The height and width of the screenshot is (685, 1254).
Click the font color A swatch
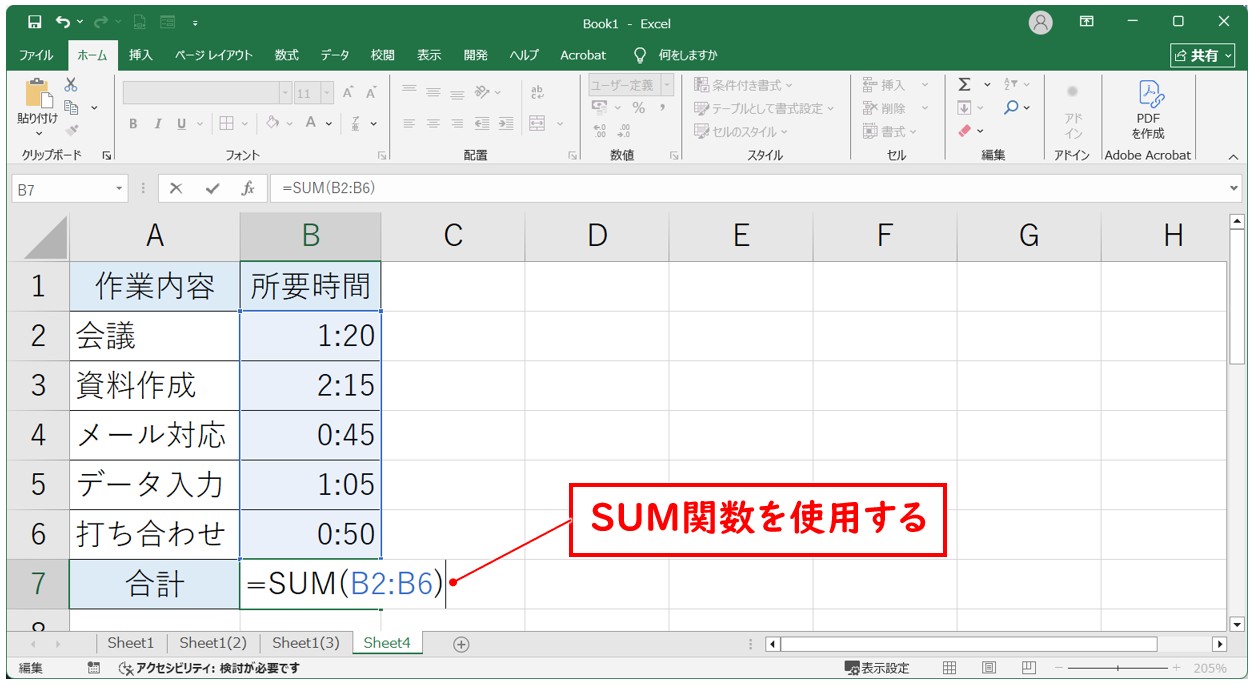(311, 123)
